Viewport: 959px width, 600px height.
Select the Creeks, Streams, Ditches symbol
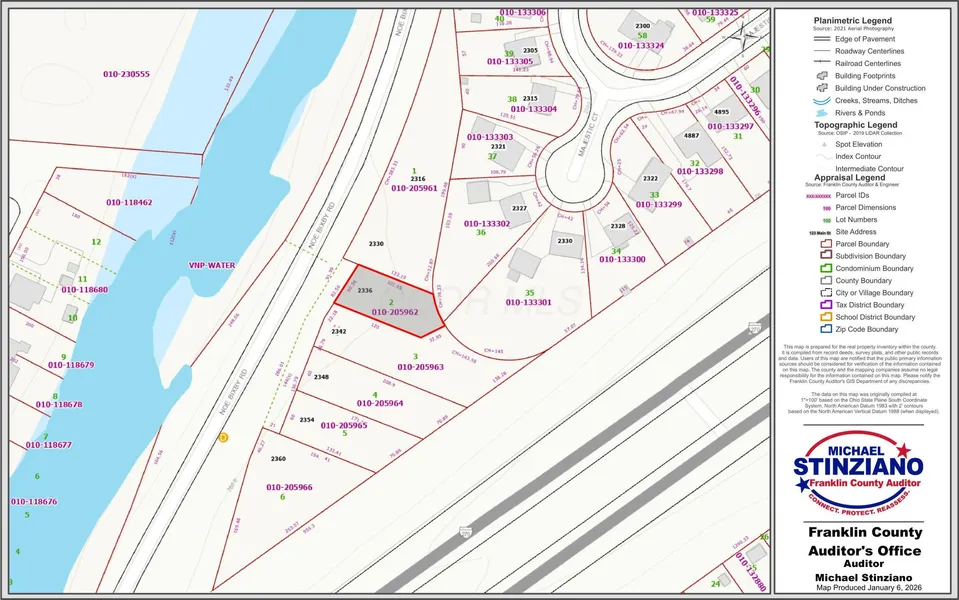point(821,100)
